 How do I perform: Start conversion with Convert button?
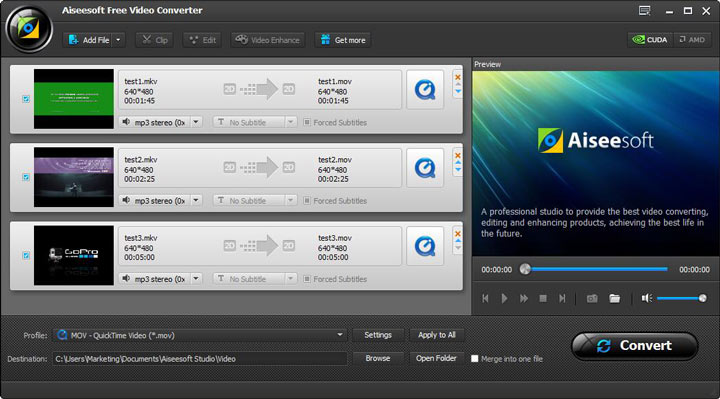pyautogui.click(x=635, y=346)
